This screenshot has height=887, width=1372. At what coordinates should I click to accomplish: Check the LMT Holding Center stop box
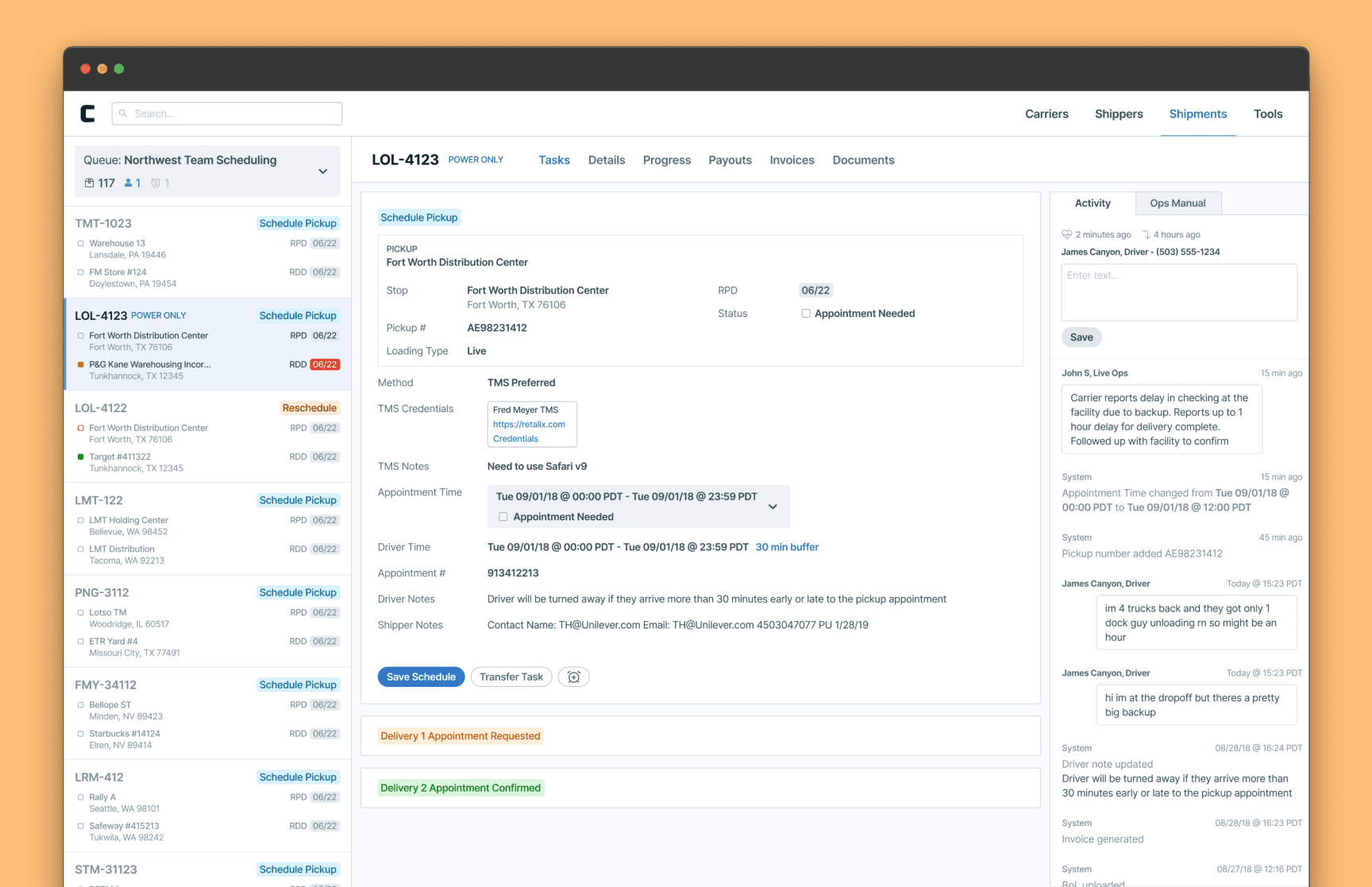click(80, 520)
